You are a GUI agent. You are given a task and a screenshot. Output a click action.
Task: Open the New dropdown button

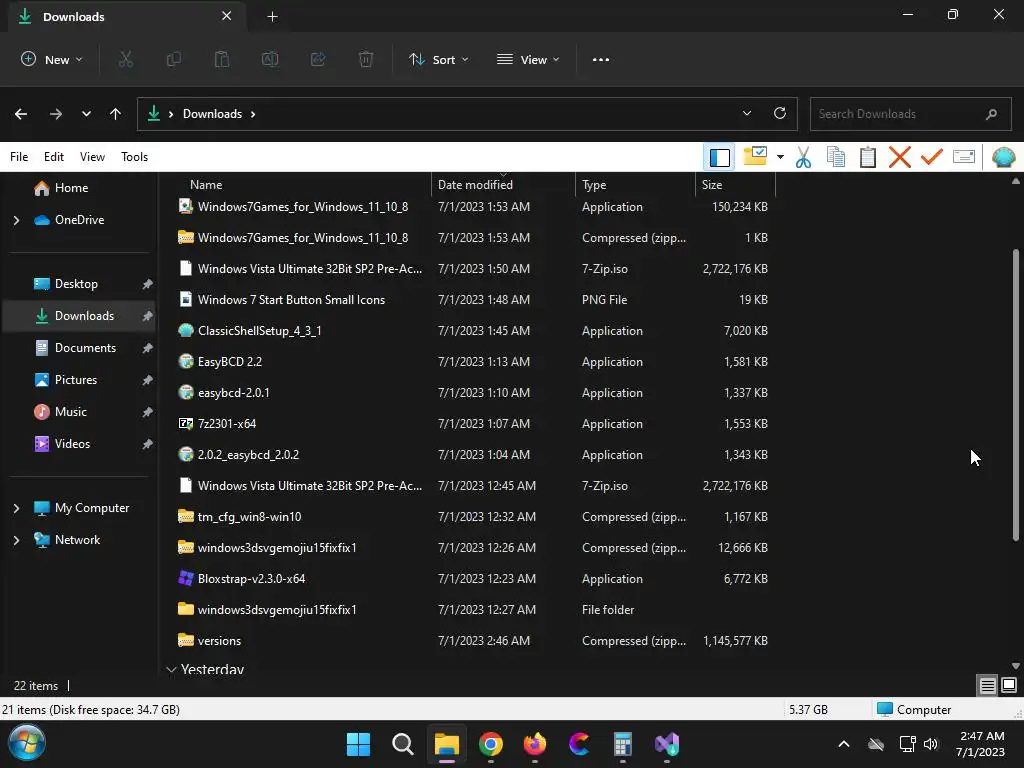(52, 59)
